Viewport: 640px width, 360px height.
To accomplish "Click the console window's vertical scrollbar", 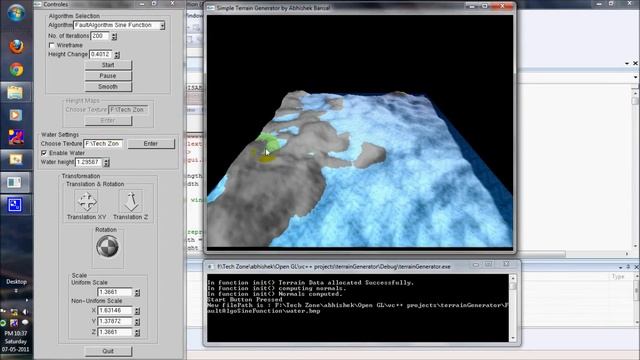I will coord(513,308).
